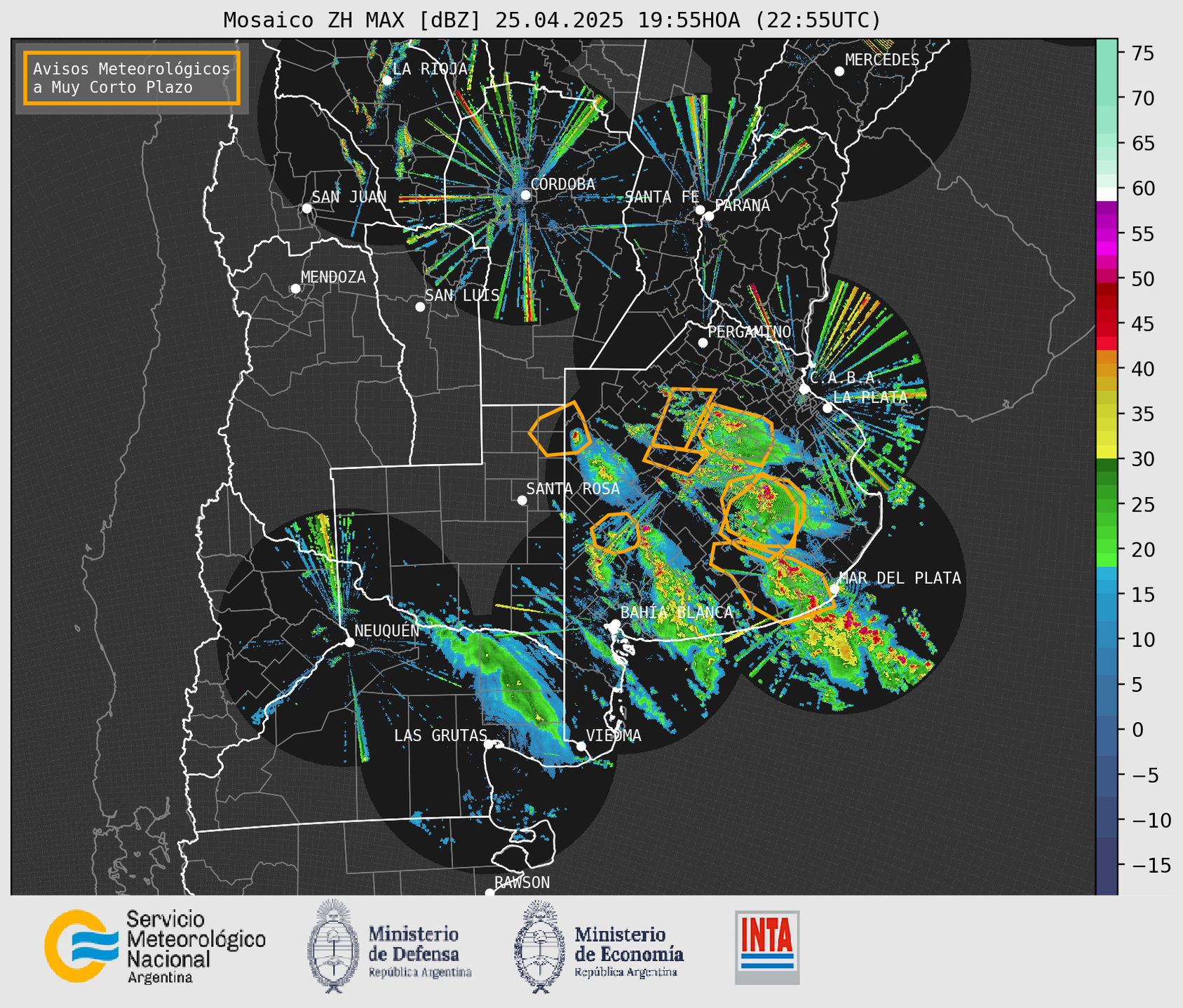Click the orange warning polygon northwest of Santa Rosa
Viewport: 1183px width, 1008px height.
560,429
